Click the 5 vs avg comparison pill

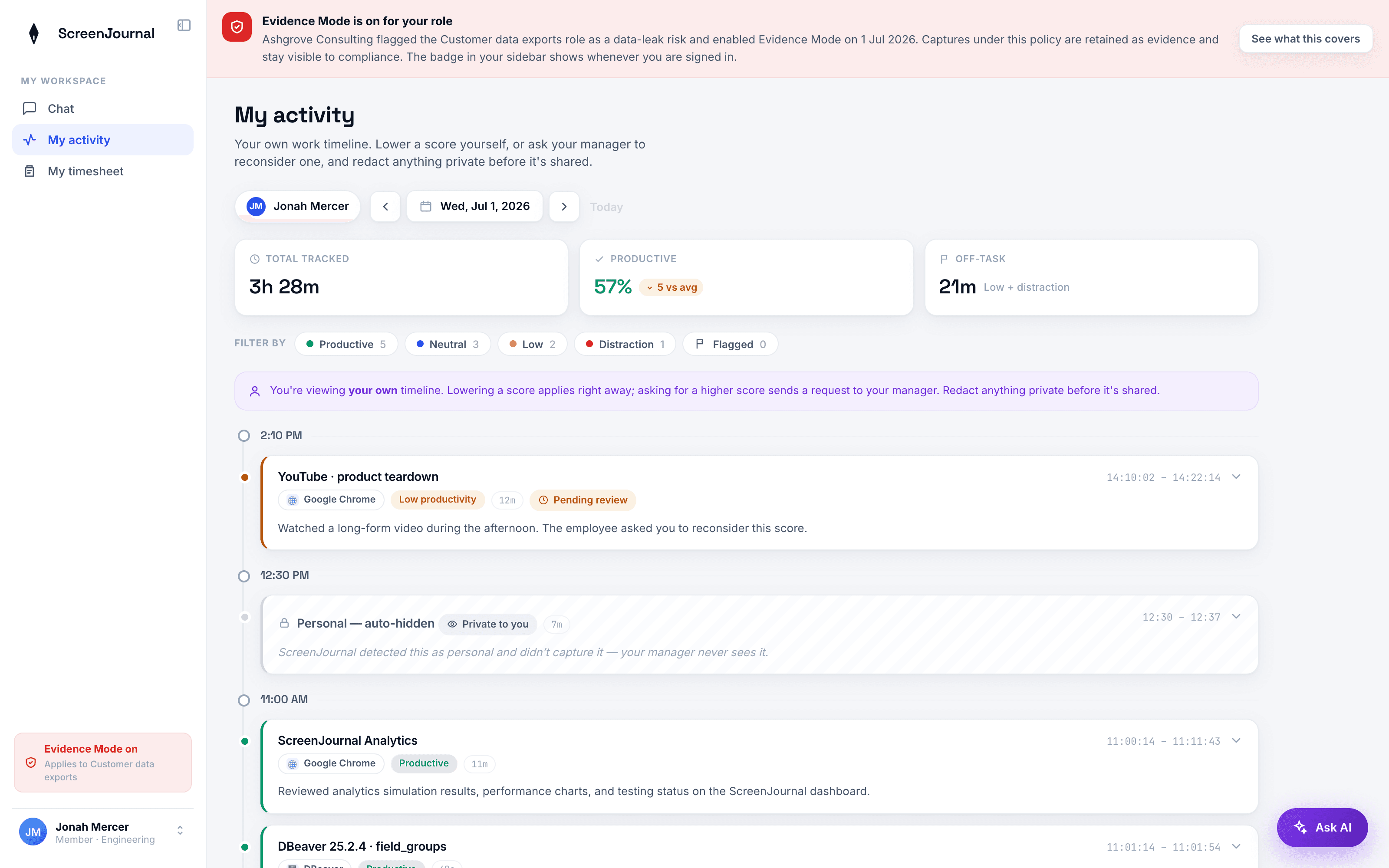point(671,287)
